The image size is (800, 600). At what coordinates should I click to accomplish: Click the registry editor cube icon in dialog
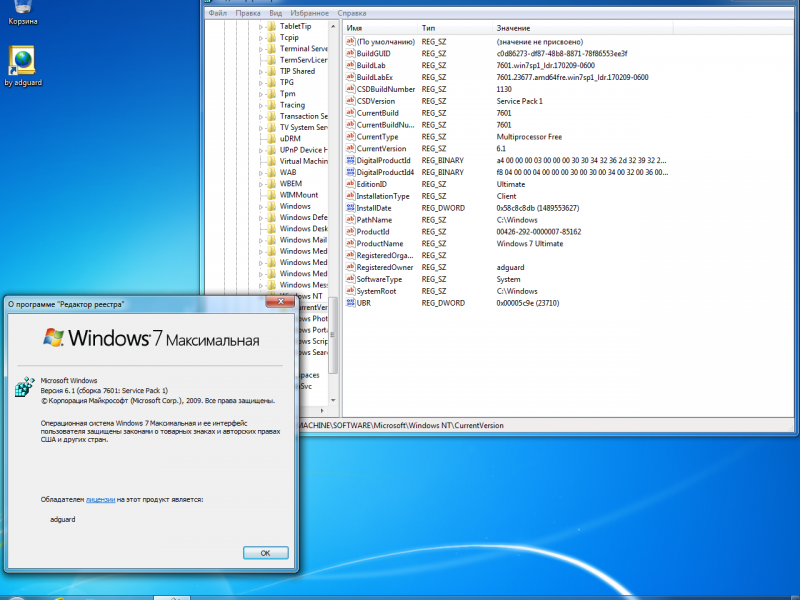tap(24, 387)
